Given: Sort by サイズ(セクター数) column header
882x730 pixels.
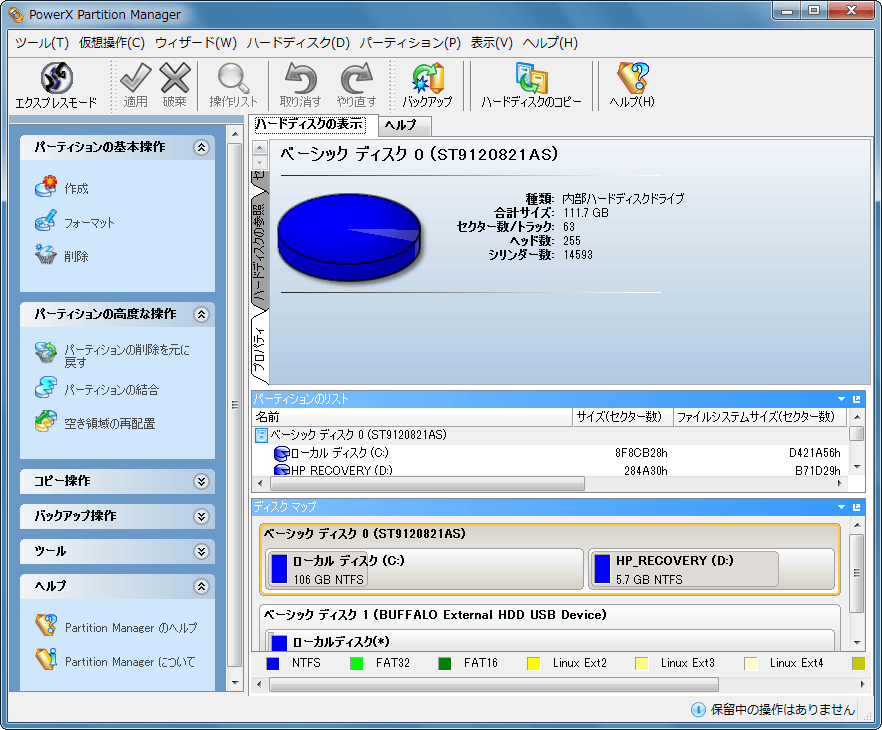Looking at the screenshot, I should pyautogui.click(x=623, y=417).
